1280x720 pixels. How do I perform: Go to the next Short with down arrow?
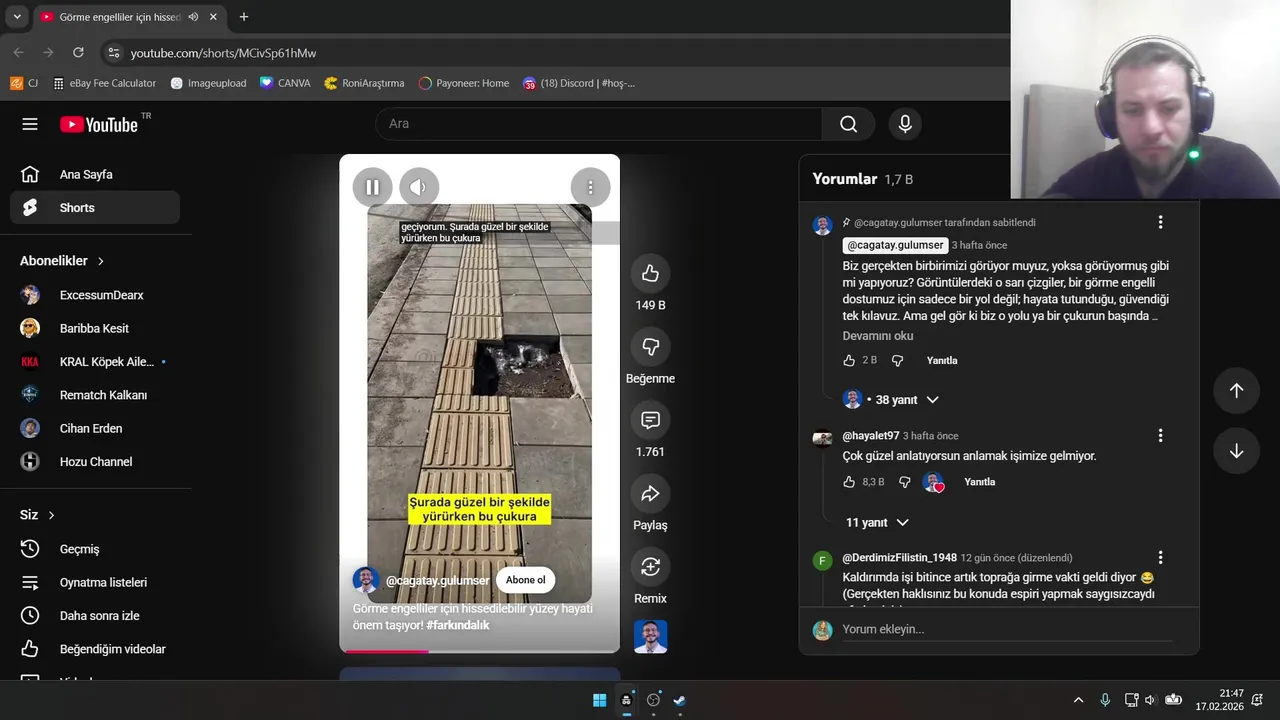pyautogui.click(x=1236, y=451)
